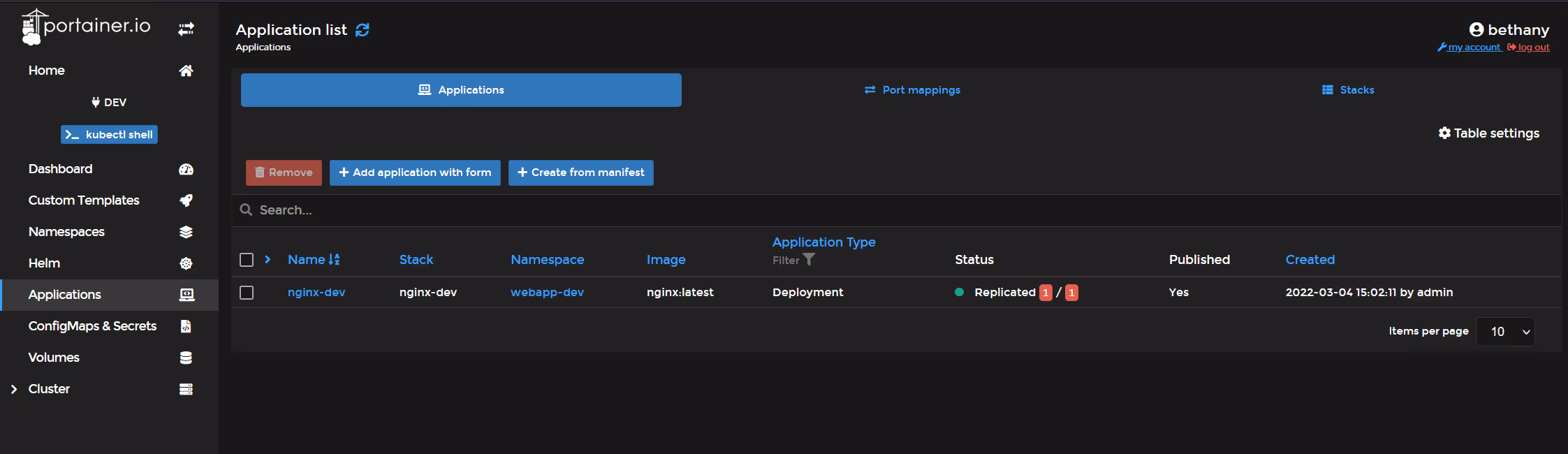Tick the select-all checkbox in table header
The image size is (1568, 454).
click(x=247, y=260)
